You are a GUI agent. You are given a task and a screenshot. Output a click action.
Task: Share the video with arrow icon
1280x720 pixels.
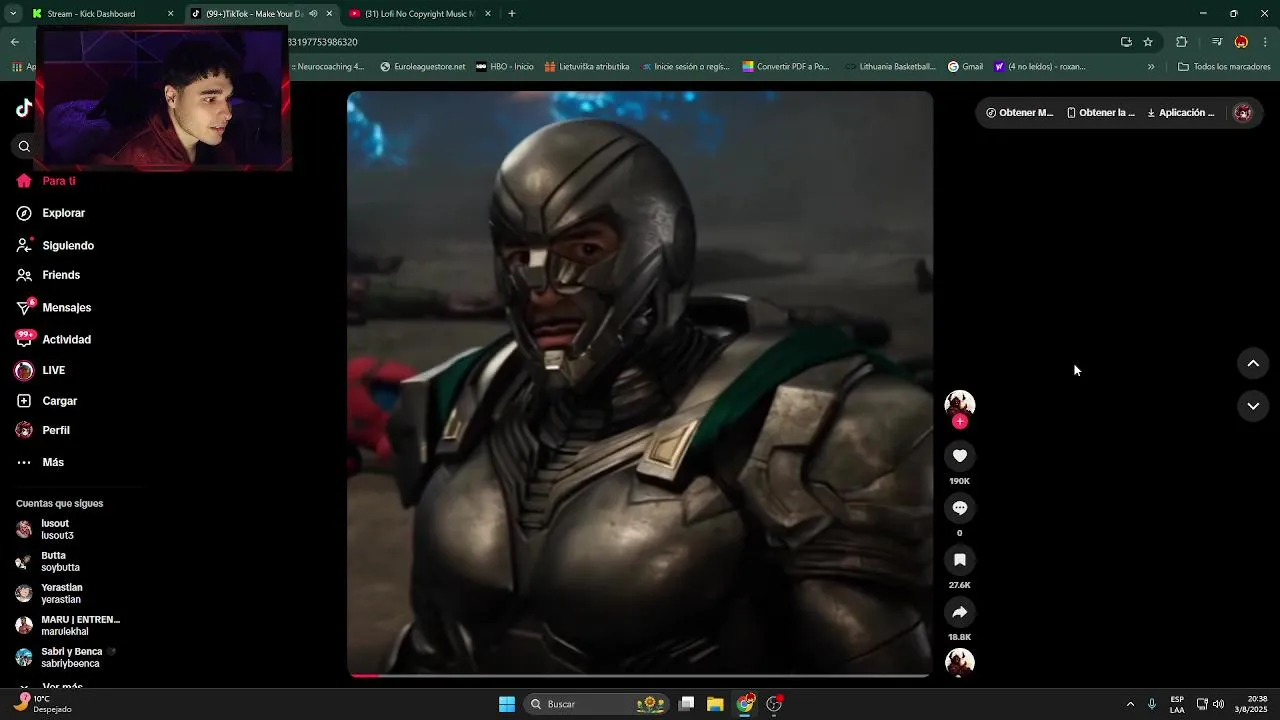[959, 612]
